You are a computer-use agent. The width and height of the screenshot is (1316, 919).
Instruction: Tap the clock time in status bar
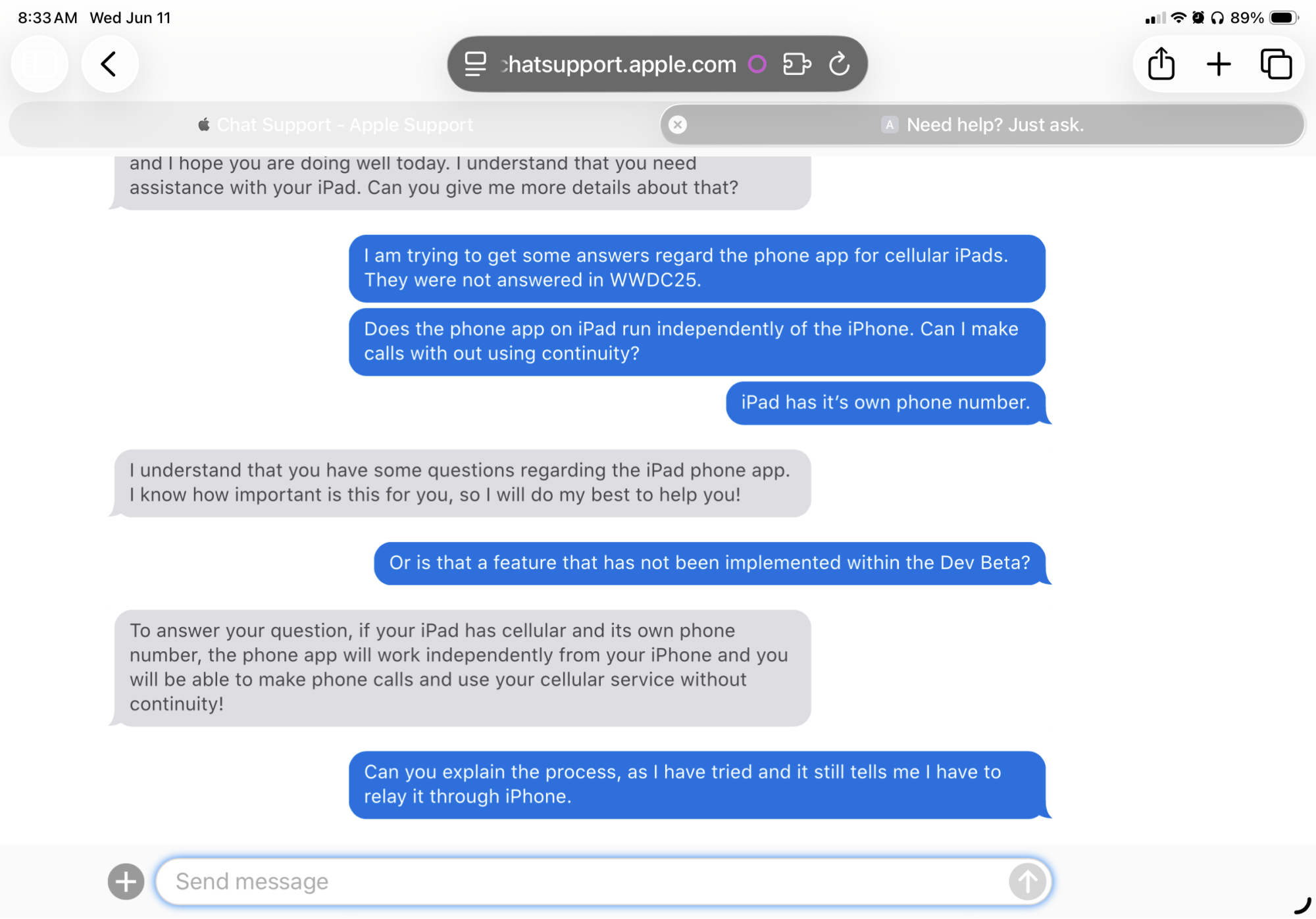(47, 18)
